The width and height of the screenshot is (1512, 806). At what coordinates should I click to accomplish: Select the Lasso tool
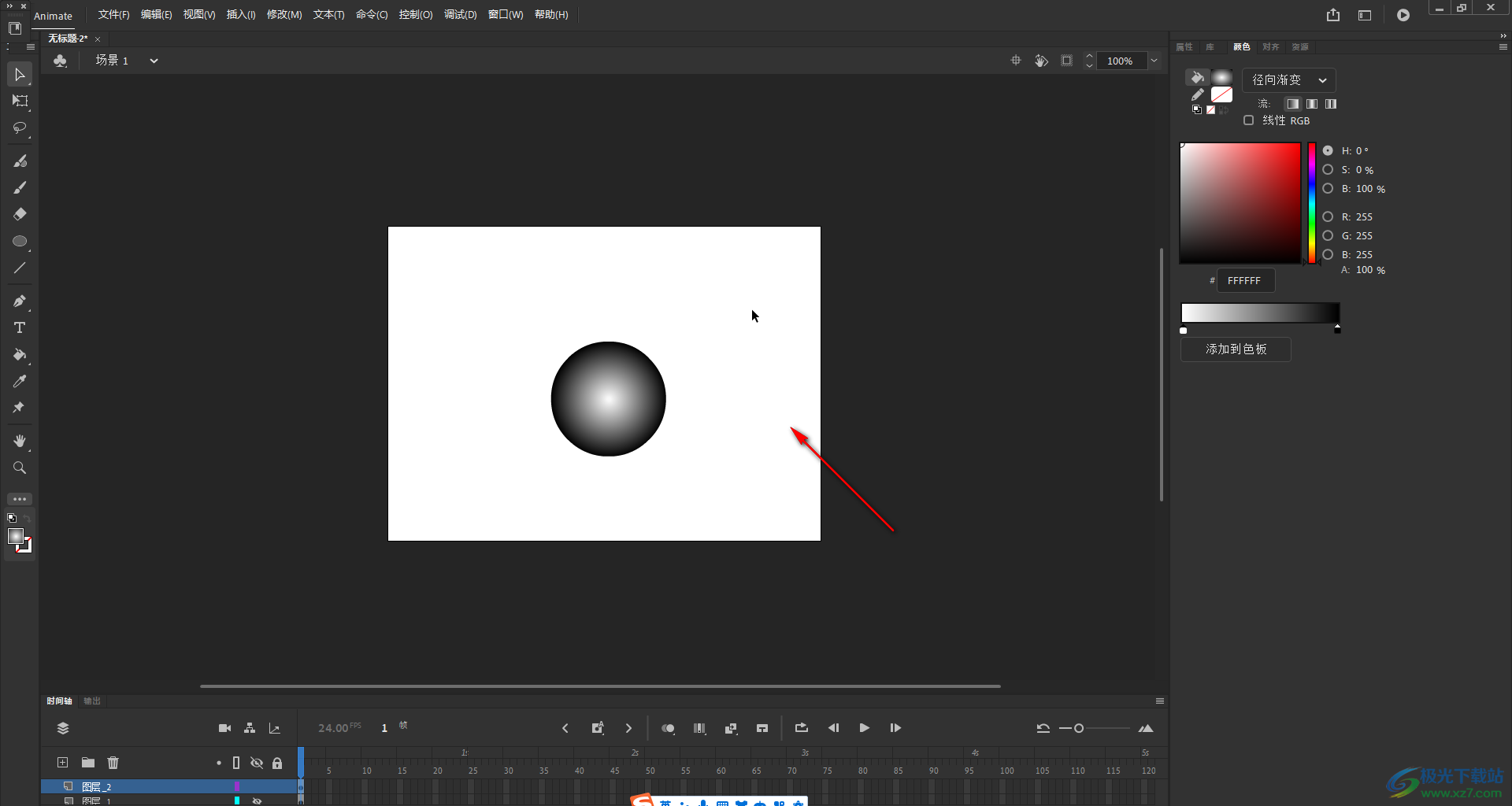point(20,128)
